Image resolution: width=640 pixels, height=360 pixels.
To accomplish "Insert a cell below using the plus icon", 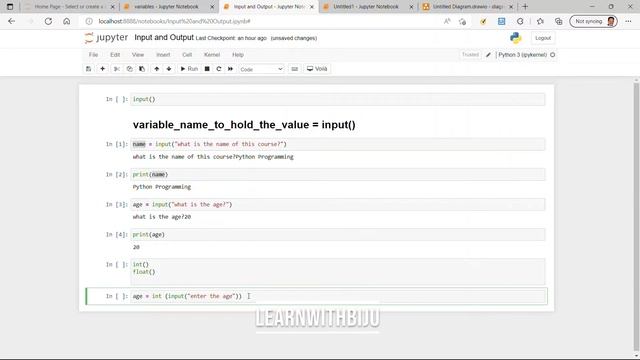I will pyautogui.click(x=102, y=69).
